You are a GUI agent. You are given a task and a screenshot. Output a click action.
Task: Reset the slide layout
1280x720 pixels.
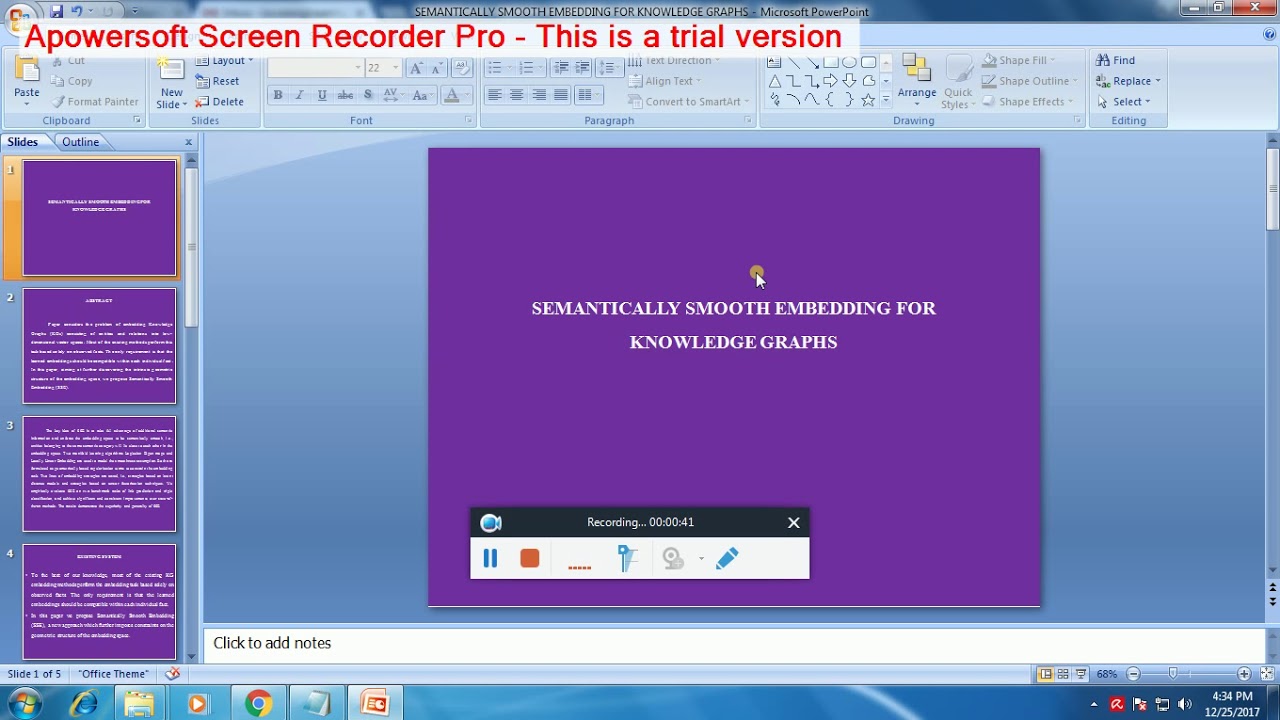tap(217, 81)
